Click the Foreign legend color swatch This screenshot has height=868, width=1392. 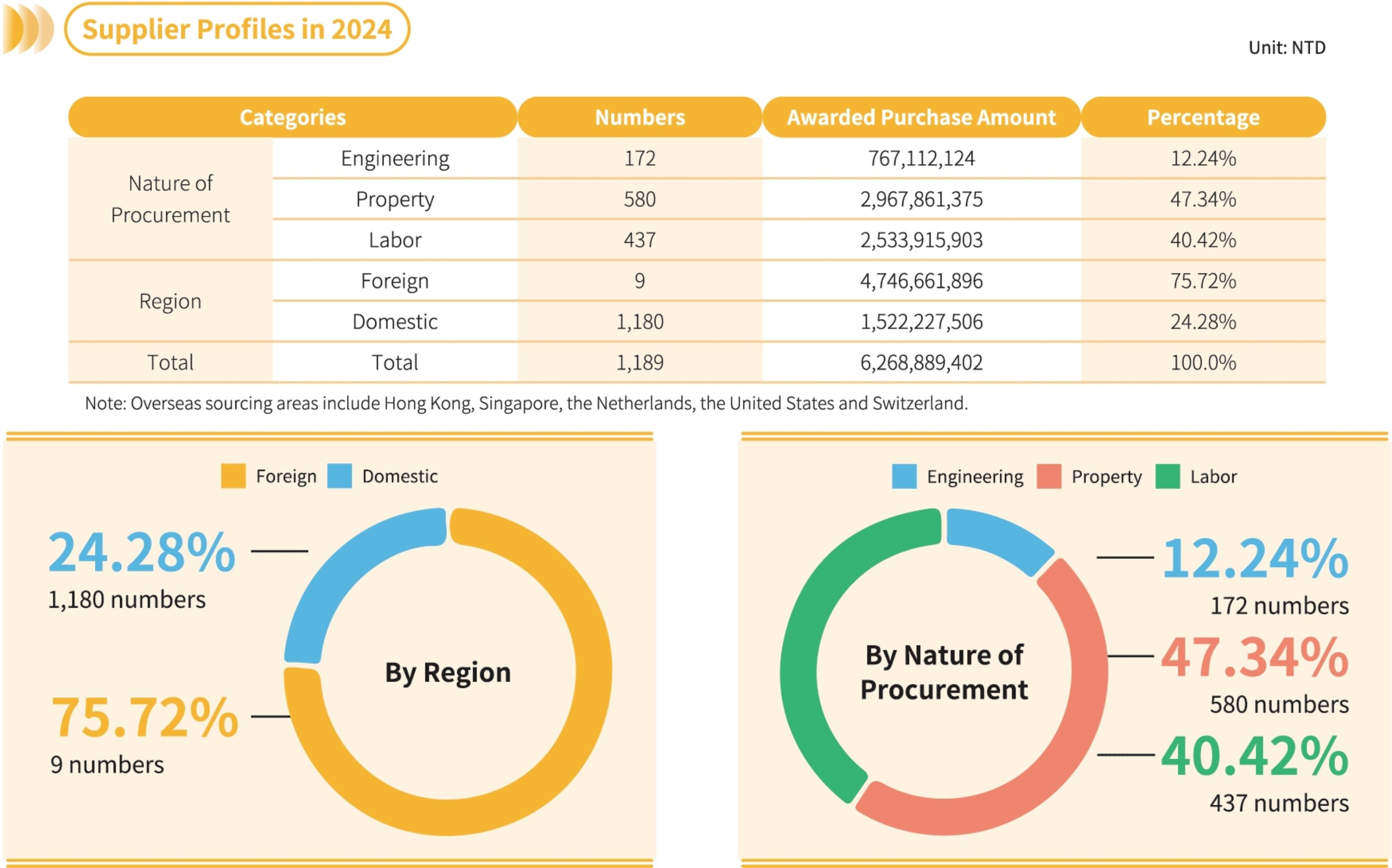[233, 476]
